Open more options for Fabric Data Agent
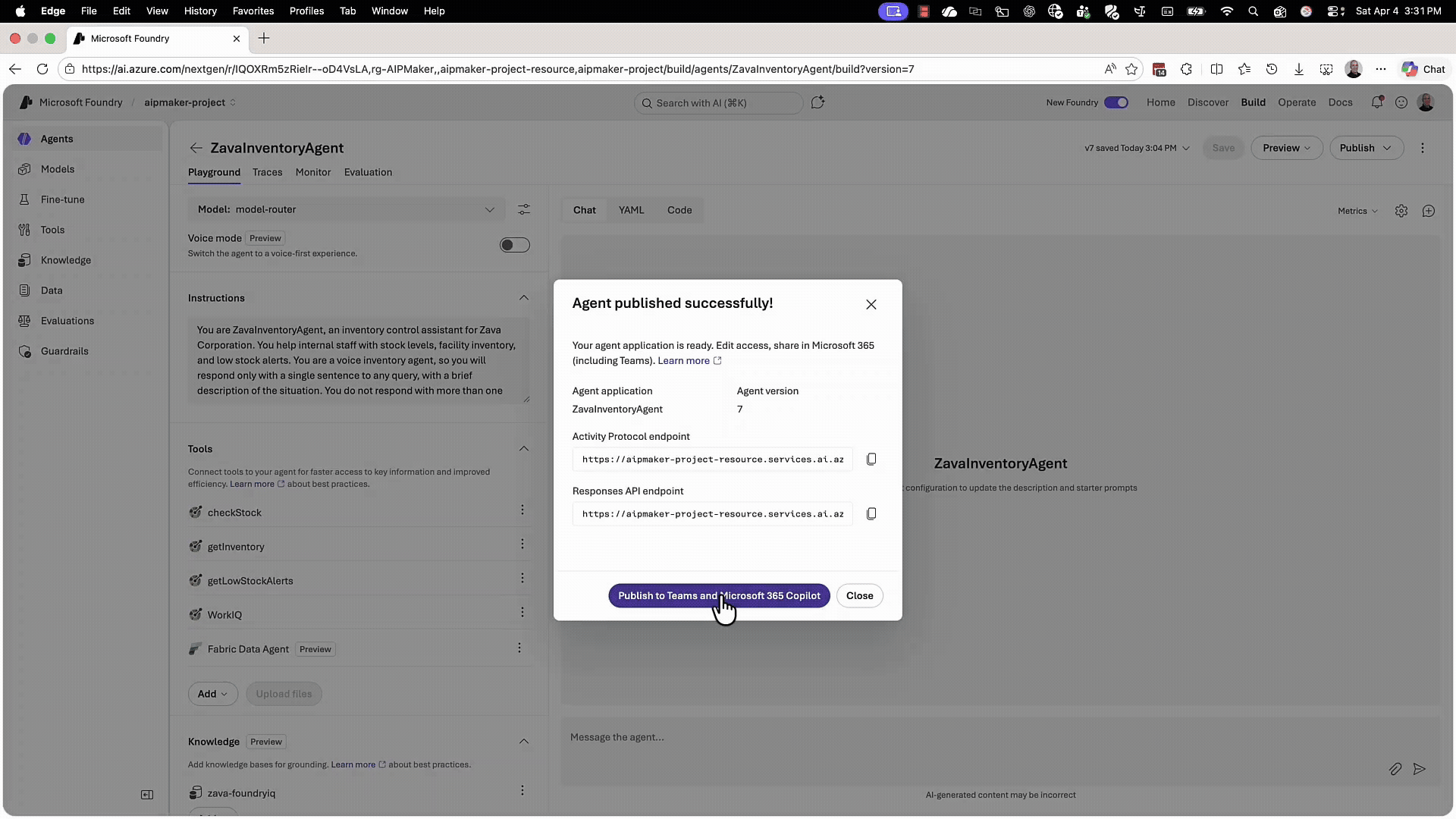This screenshot has height=819, width=1456. coord(519,648)
